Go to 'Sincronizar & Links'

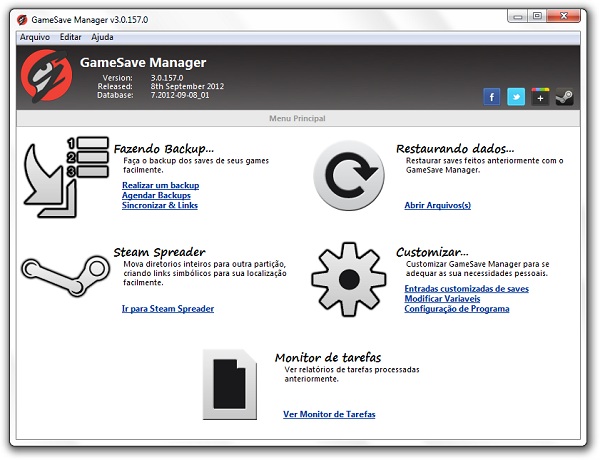160,205
